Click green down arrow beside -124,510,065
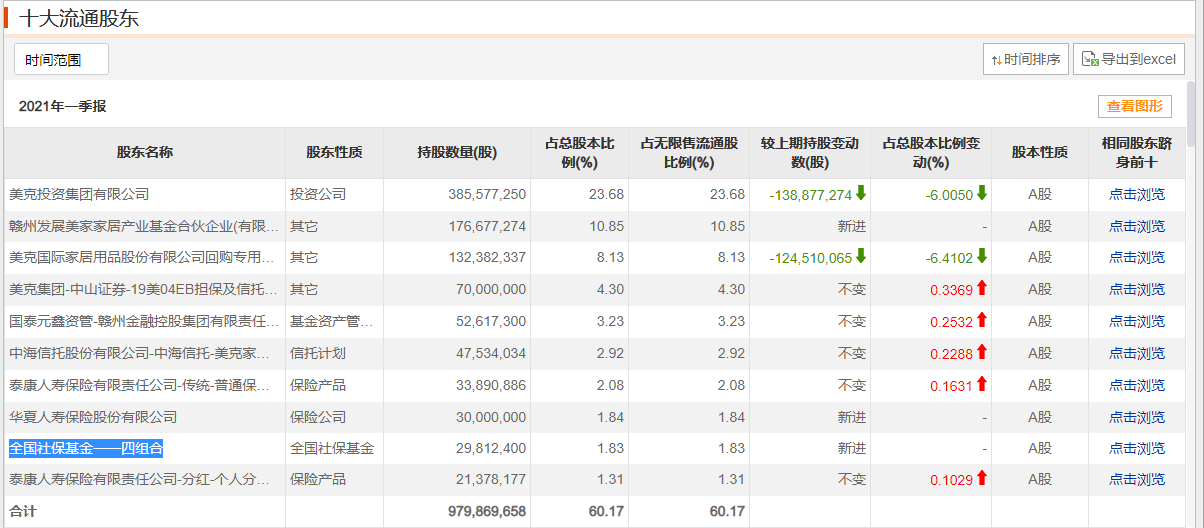 click(861, 257)
